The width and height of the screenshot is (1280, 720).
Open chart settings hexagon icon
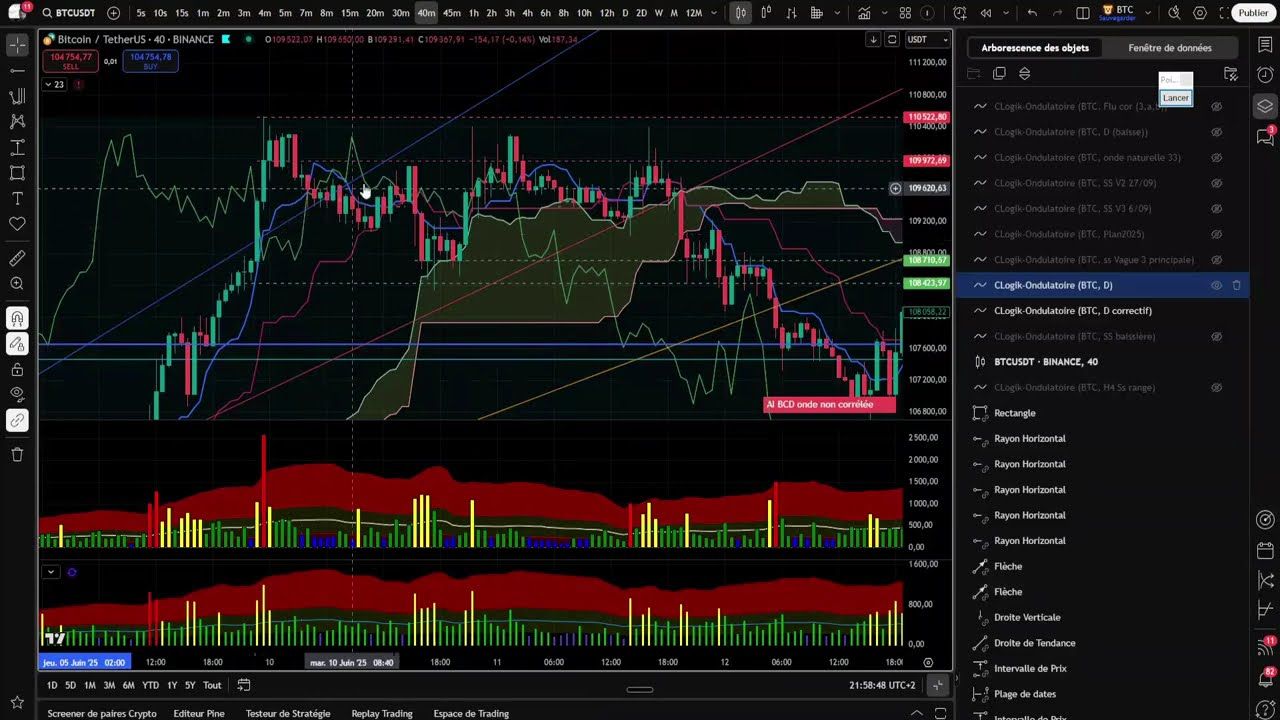tap(1200, 13)
